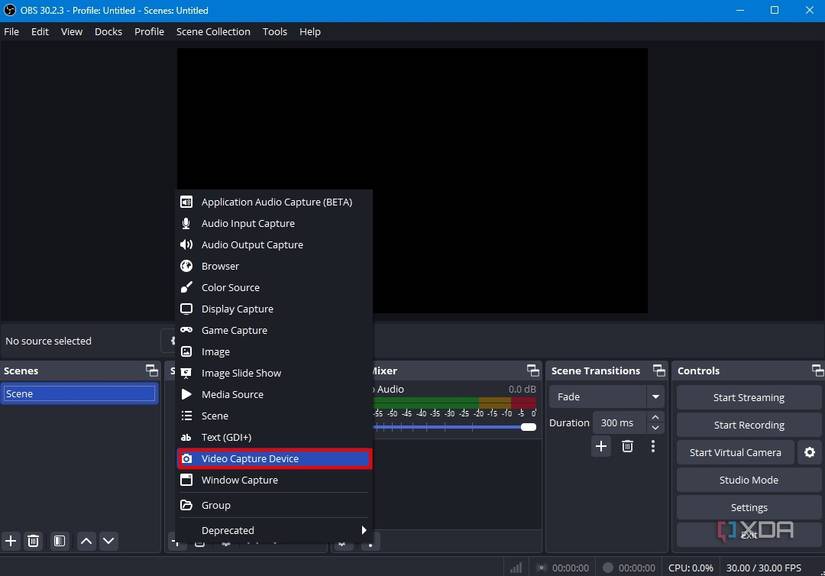Click the Window Capture icon
The image size is (825, 576).
coord(186,480)
